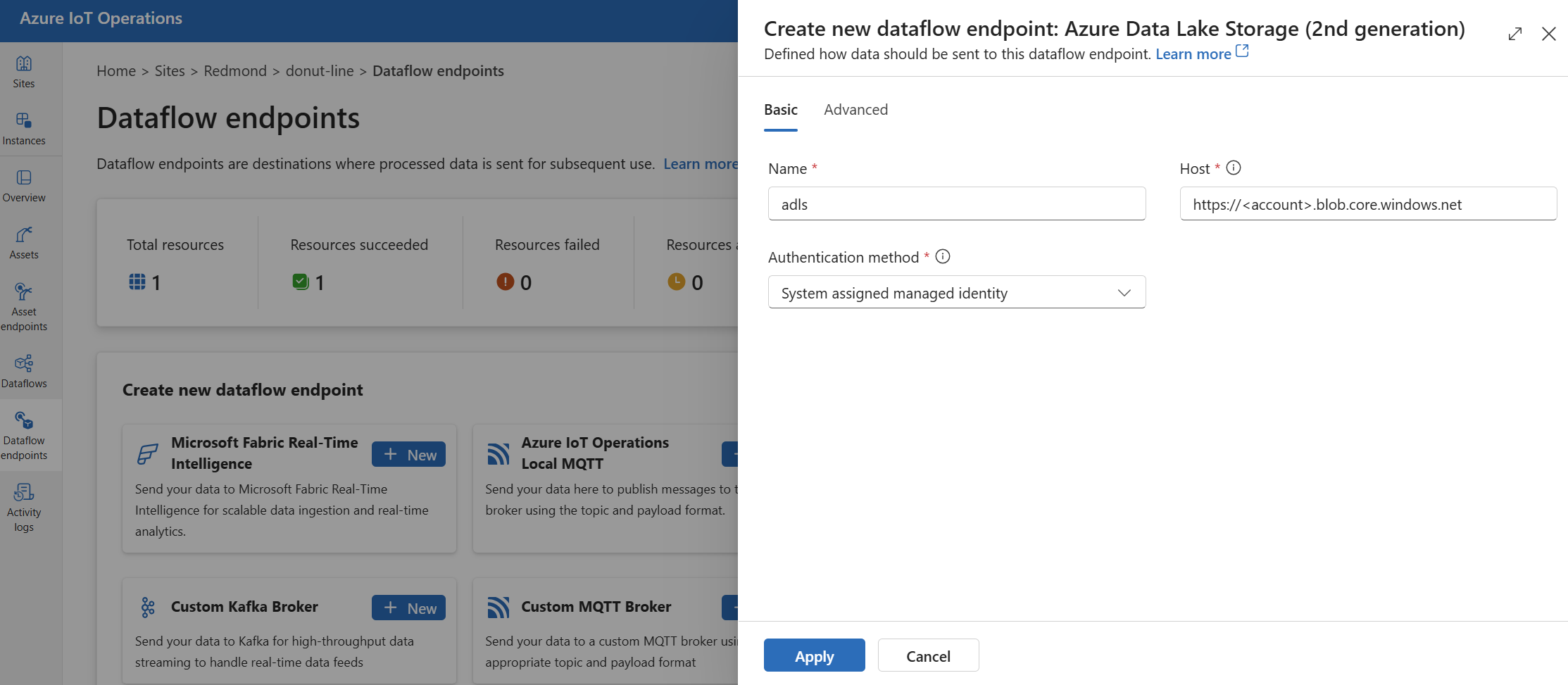The height and width of the screenshot is (685, 1568).
Task: Click the Azure IoT Operations title
Action: (101, 18)
